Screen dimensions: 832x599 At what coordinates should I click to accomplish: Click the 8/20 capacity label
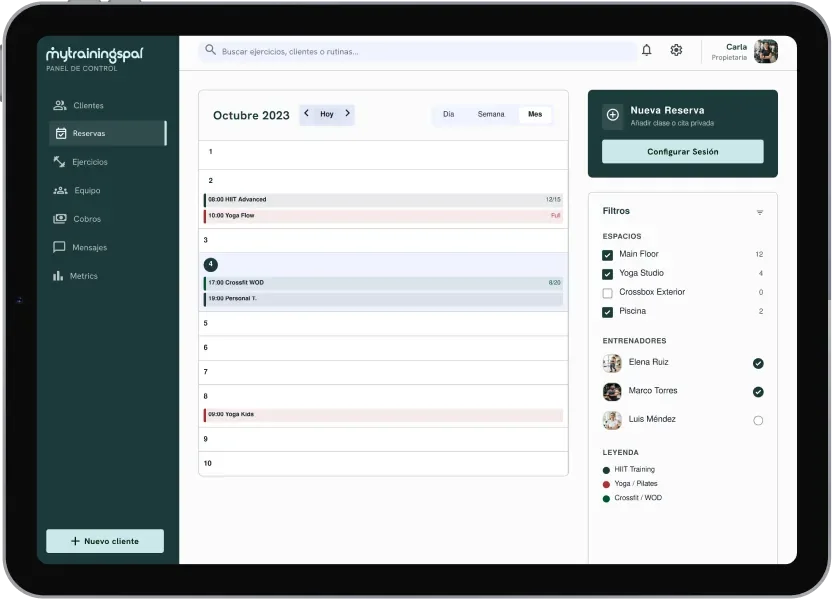(554, 283)
